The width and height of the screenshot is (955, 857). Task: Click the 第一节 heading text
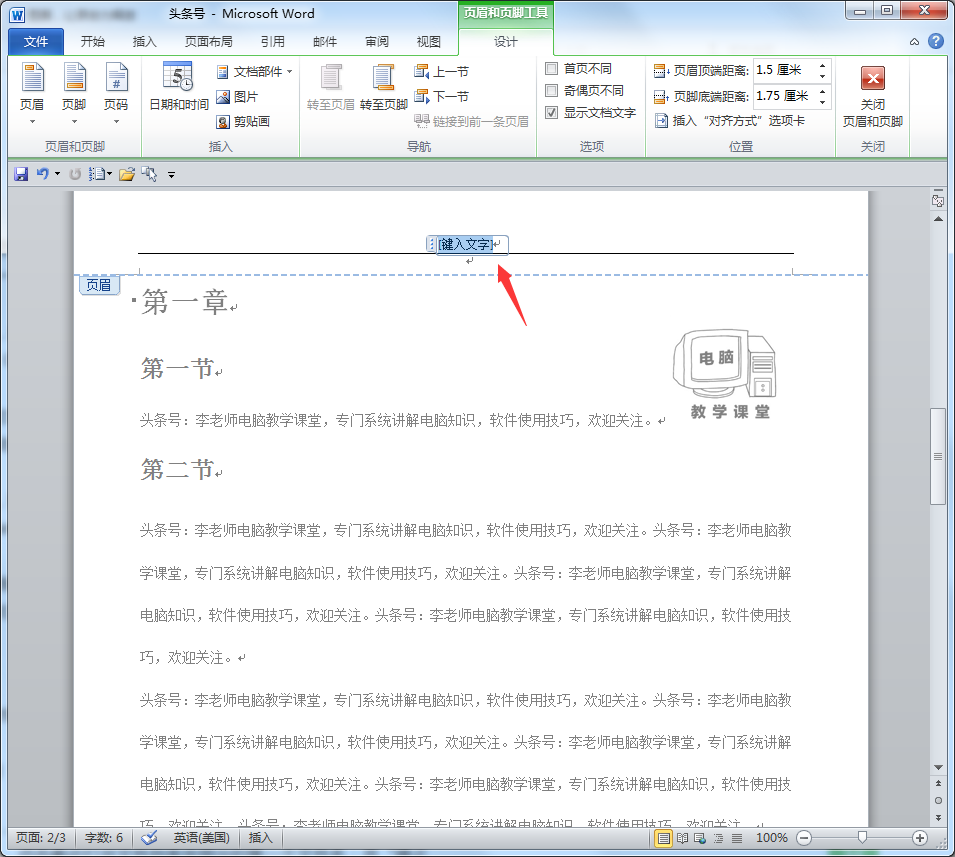coord(177,368)
